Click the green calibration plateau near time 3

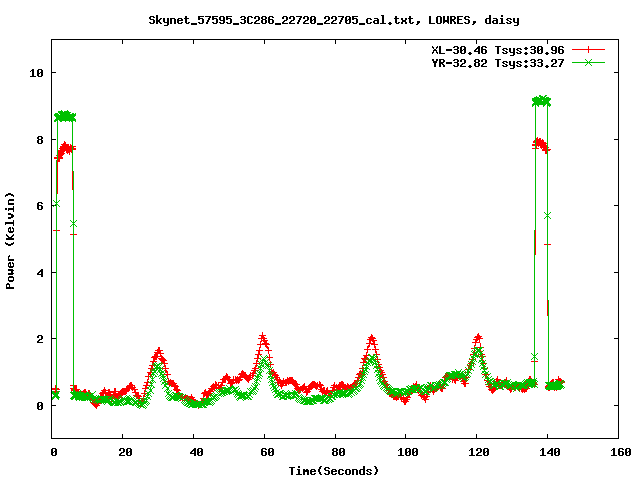[65, 116]
